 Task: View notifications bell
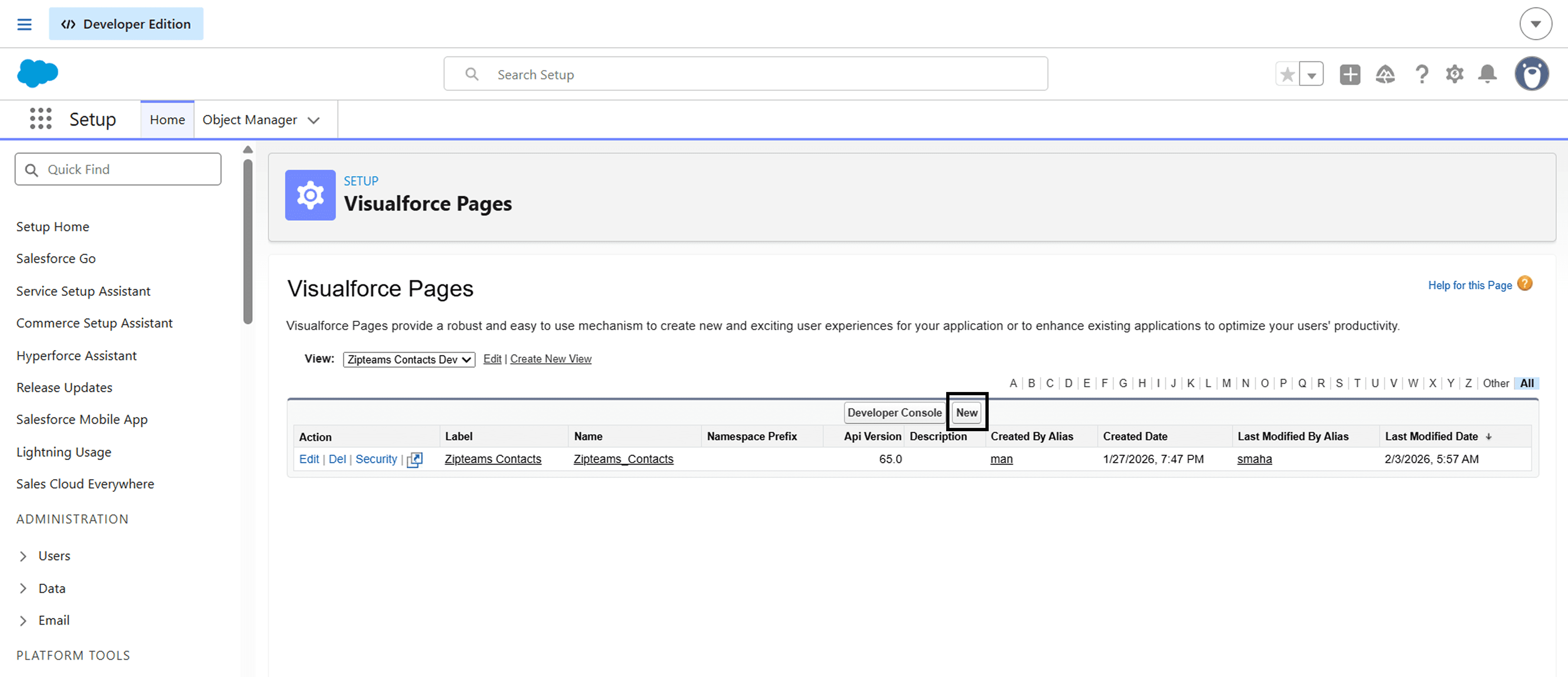(1487, 74)
